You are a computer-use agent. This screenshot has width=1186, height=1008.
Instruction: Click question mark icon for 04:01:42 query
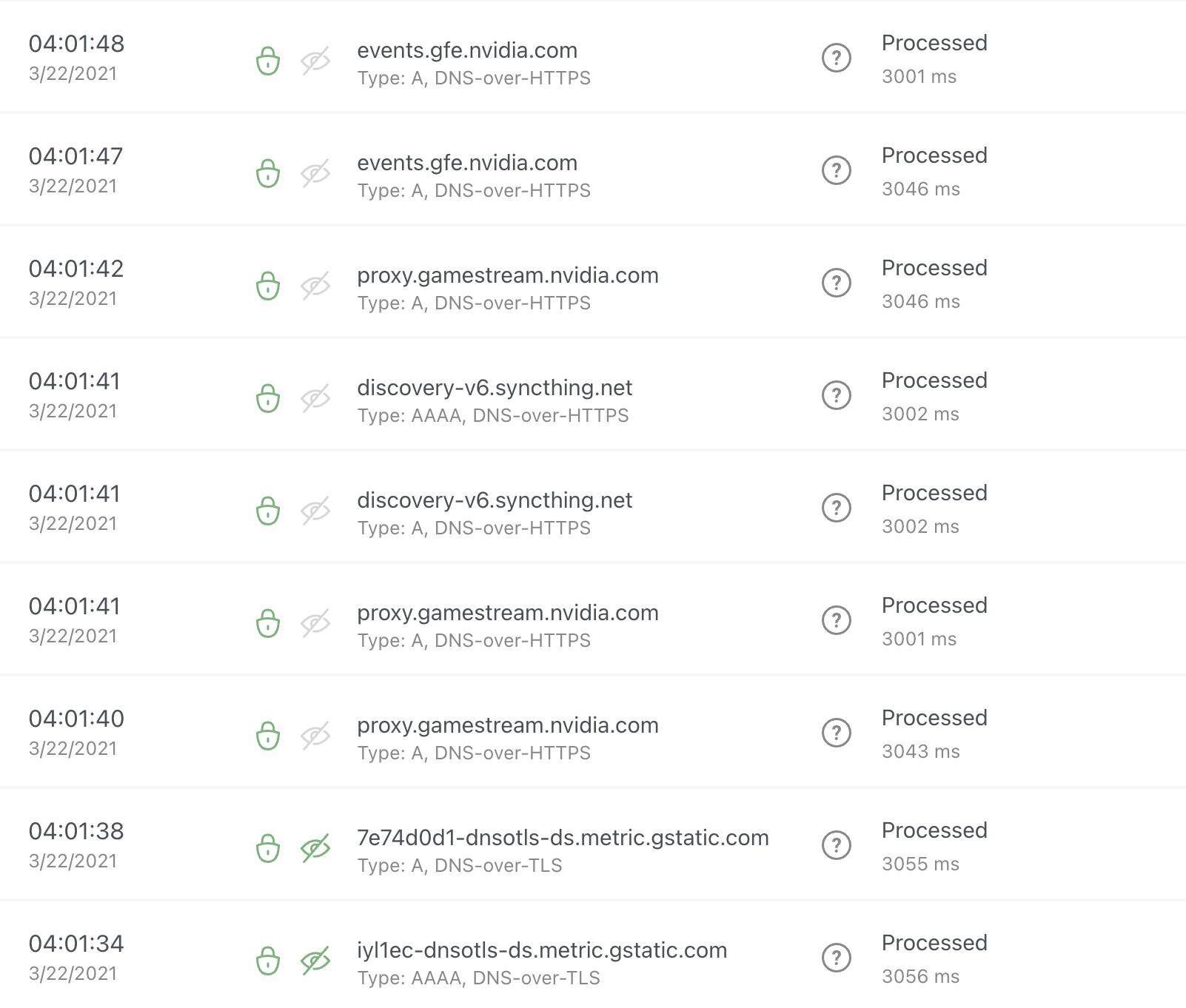(837, 283)
